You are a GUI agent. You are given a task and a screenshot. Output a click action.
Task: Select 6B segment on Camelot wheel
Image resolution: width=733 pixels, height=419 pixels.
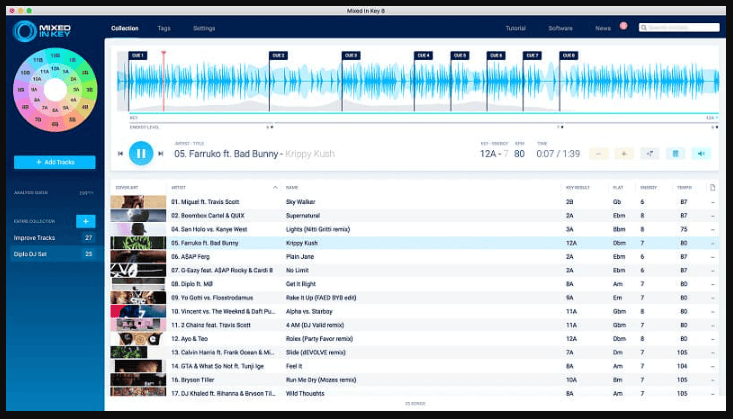(x=55, y=124)
